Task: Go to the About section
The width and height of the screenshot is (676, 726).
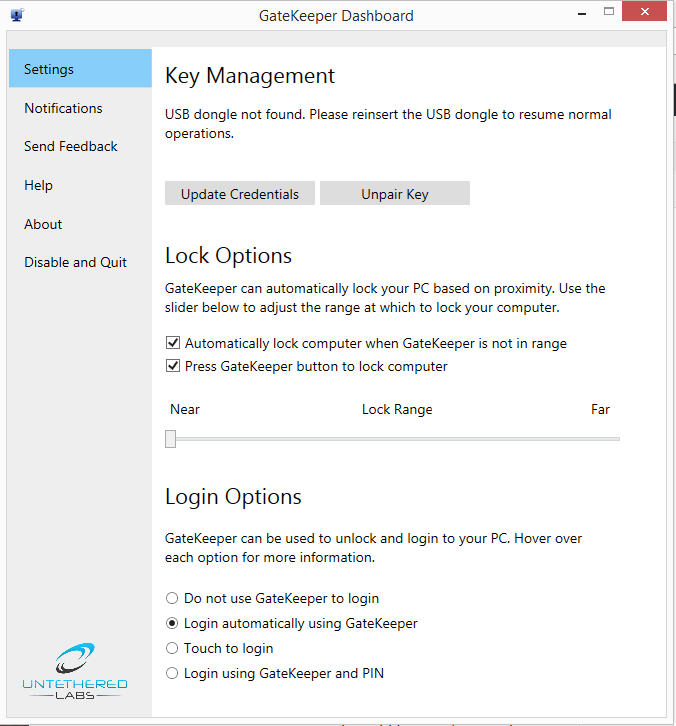Action: pyautogui.click(x=43, y=224)
